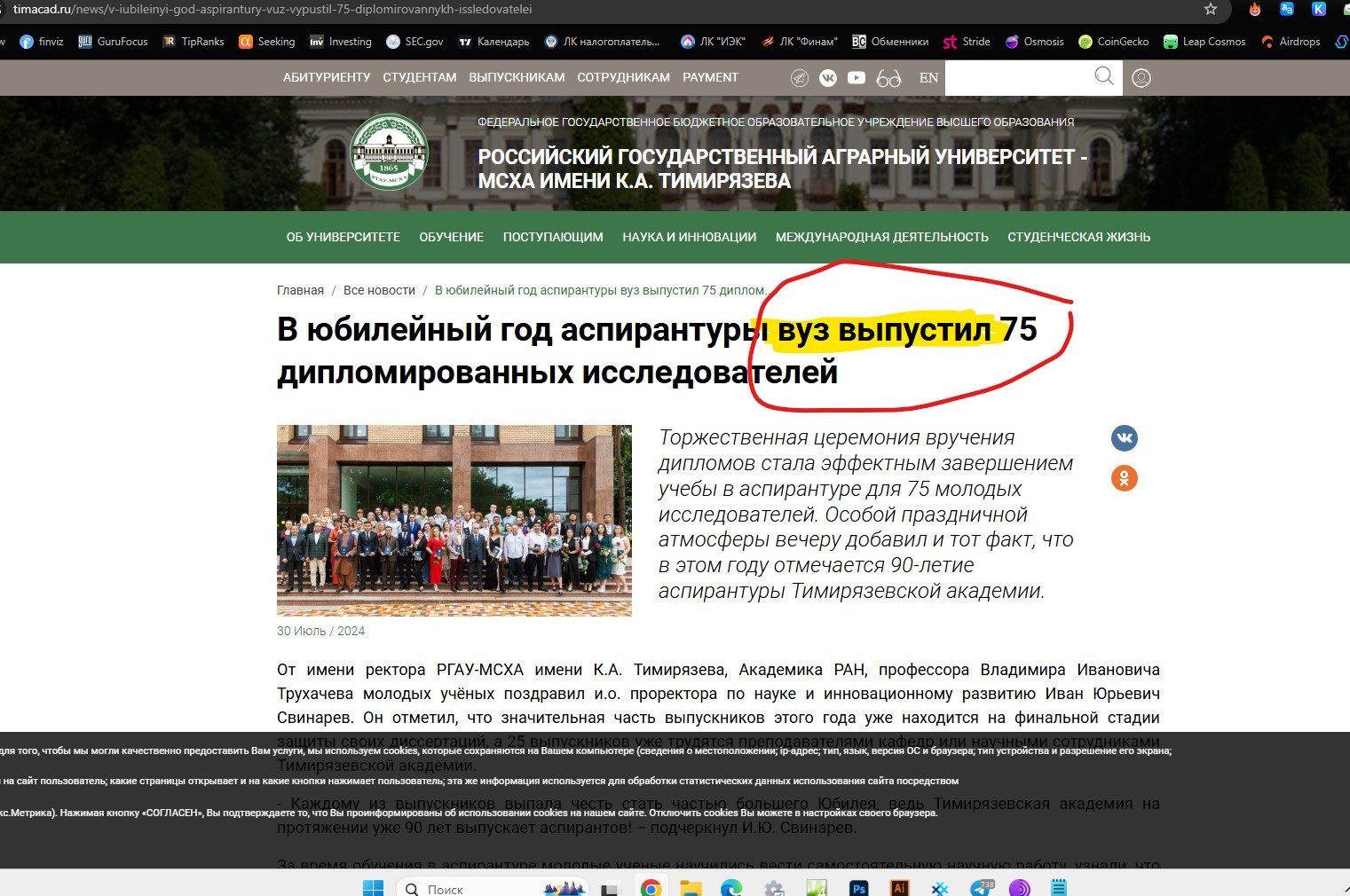This screenshot has height=896, width=1350.
Task: Open ПОСТУПАЮЩИМ menu
Action: click(x=553, y=237)
